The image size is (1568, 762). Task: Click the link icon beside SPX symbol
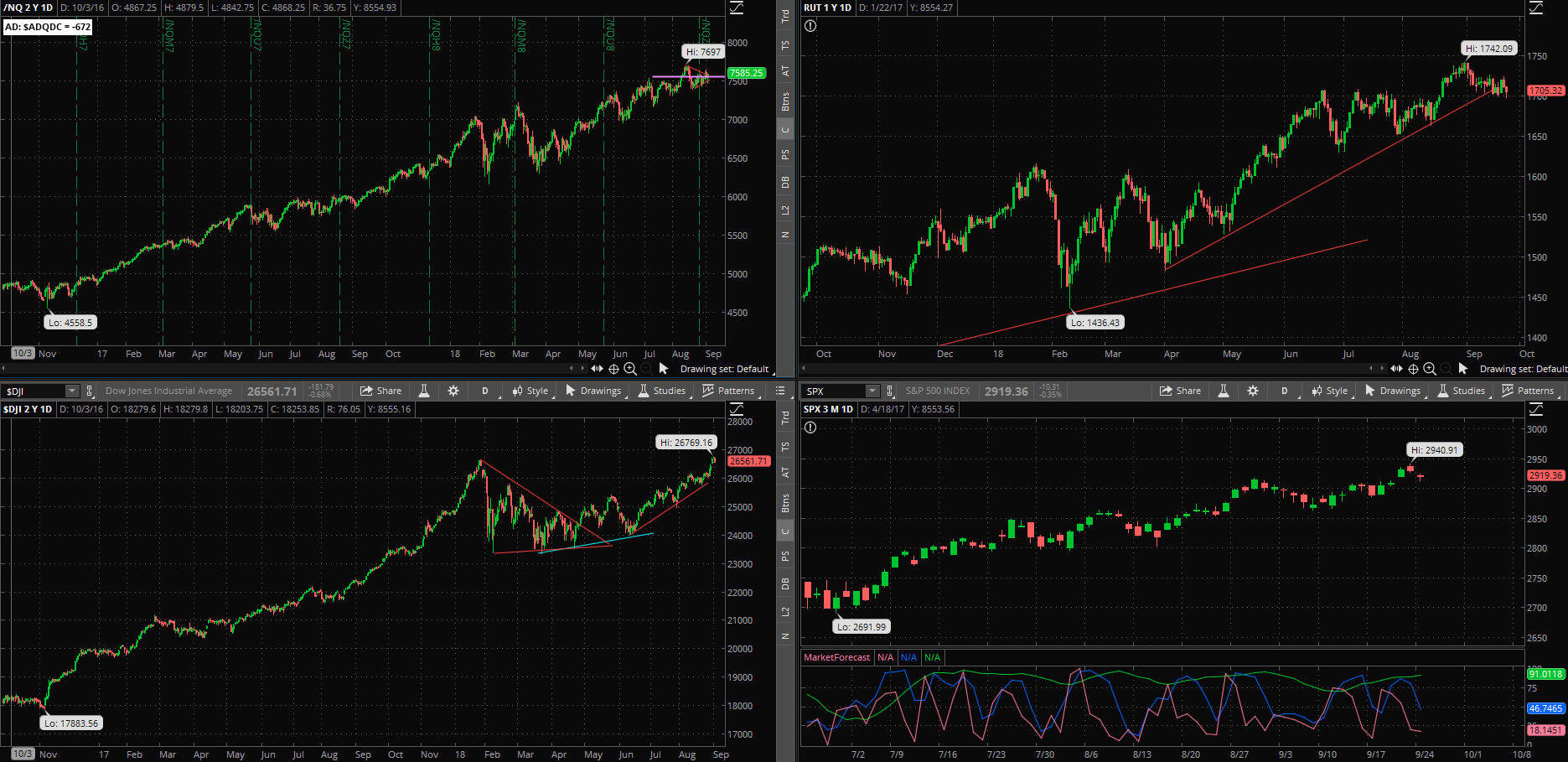pyautogui.click(x=889, y=391)
